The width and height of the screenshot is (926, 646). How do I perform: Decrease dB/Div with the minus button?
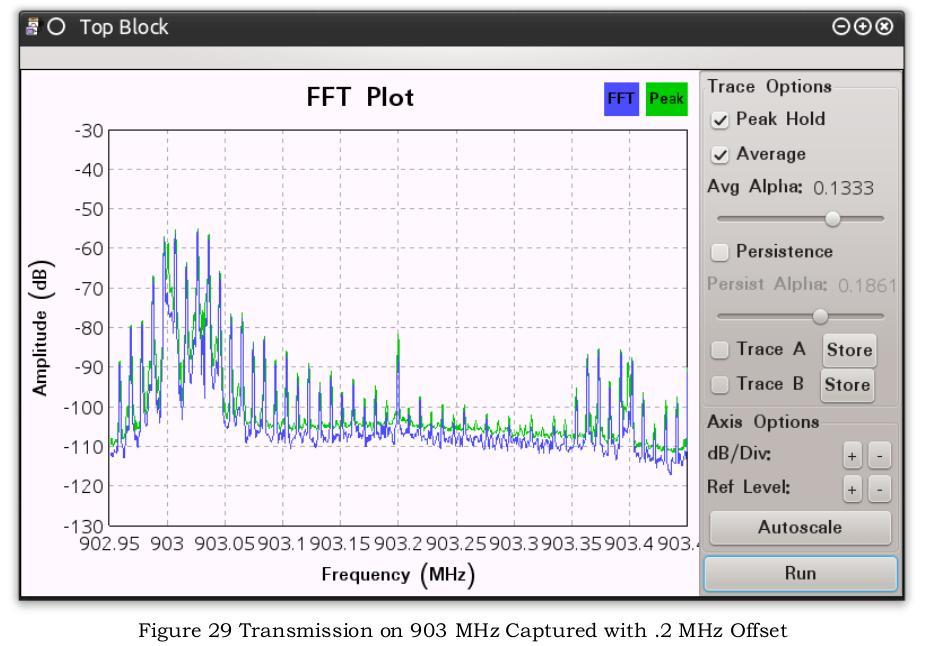pos(880,456)
